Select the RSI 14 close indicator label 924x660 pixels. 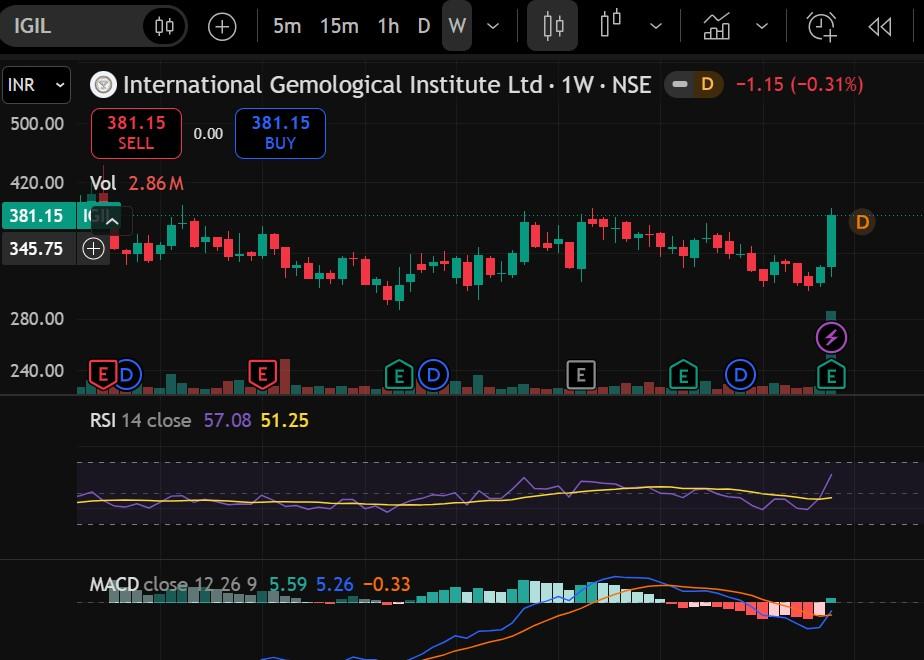point(141,420)
